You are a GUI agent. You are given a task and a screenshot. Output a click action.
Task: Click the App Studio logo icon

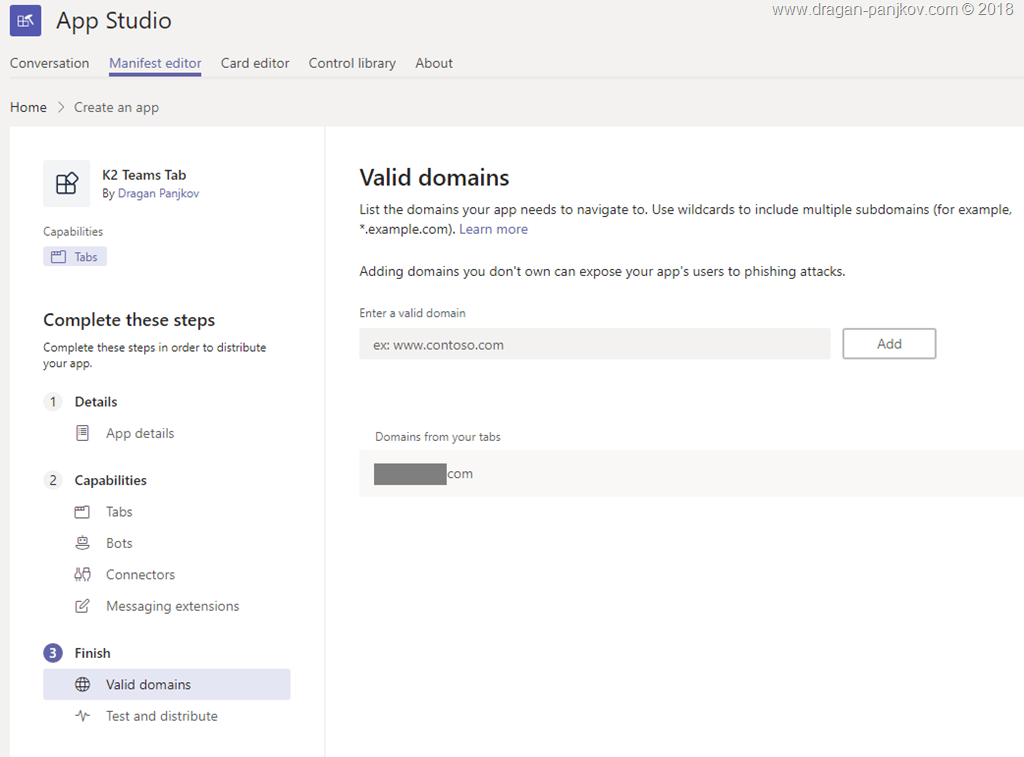point(25,20)
